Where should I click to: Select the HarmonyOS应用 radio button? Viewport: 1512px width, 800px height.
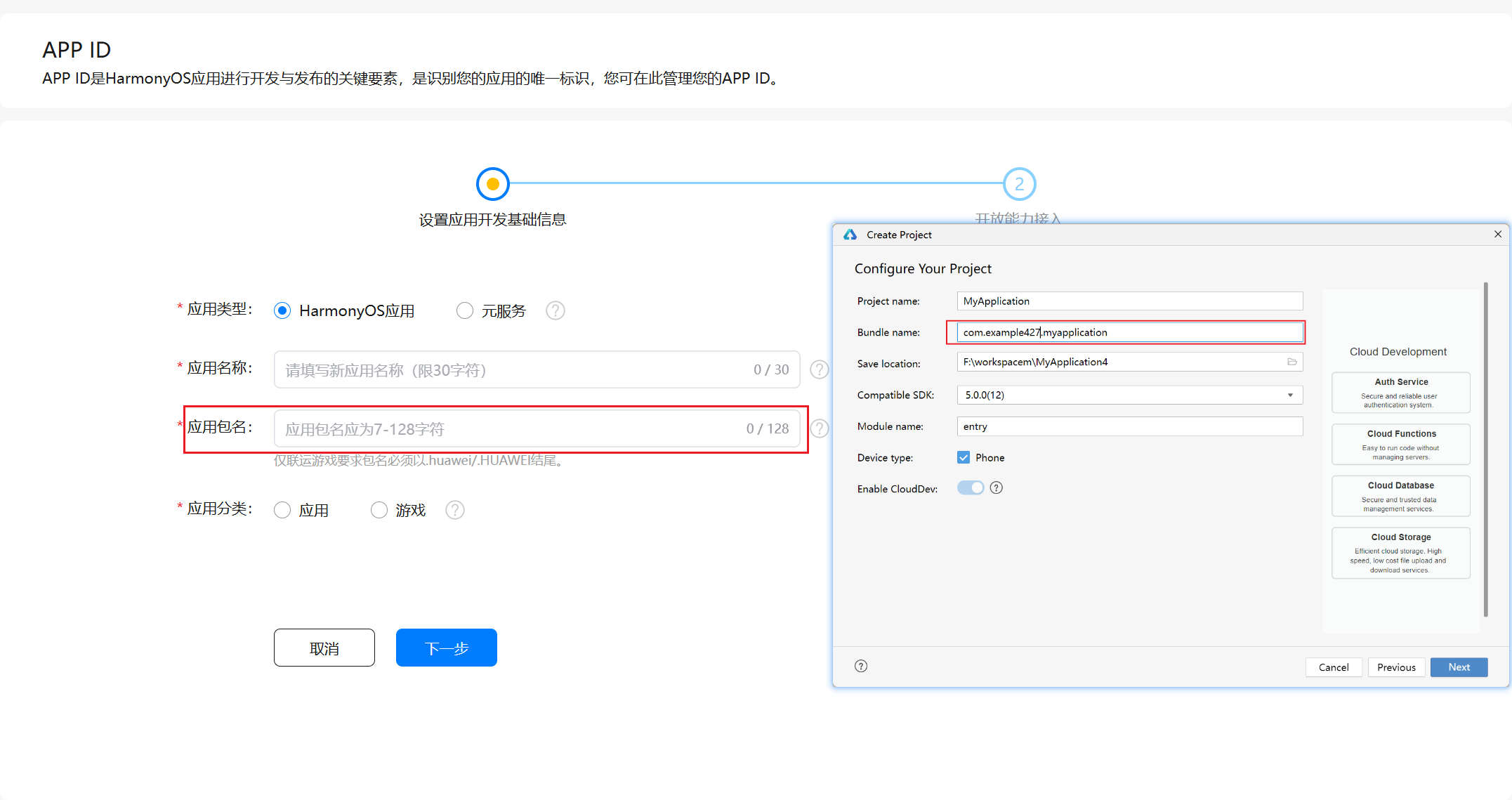pos(282,310)
